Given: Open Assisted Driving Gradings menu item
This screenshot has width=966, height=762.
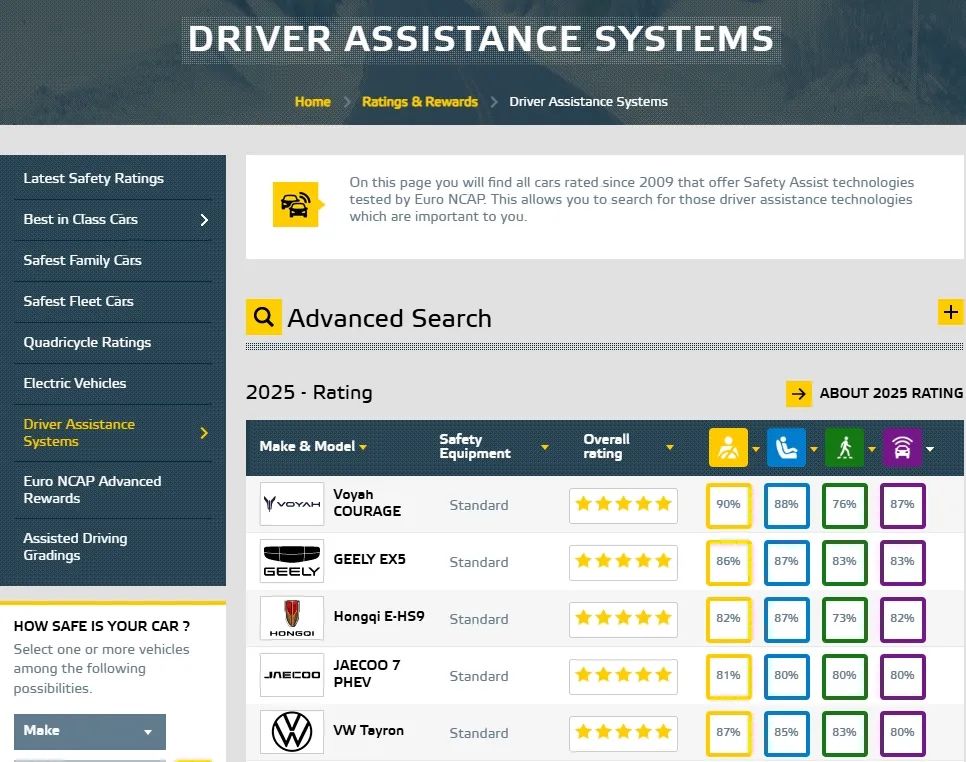Looking at the screenshot, I should click(x=75, y=547).
